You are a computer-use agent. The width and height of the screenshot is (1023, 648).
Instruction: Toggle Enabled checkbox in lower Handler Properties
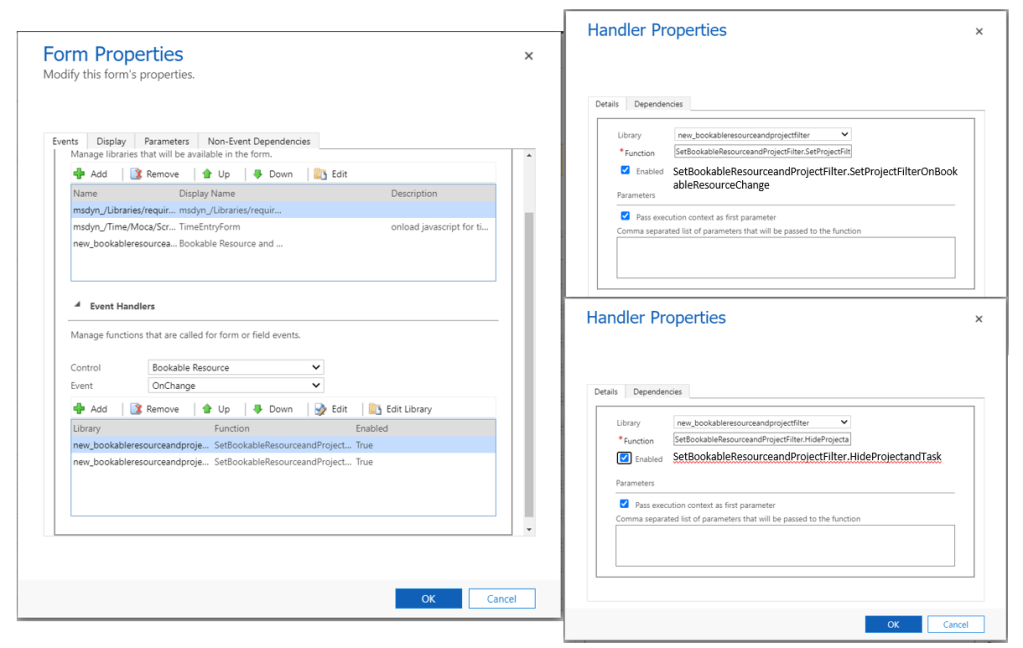625,458
